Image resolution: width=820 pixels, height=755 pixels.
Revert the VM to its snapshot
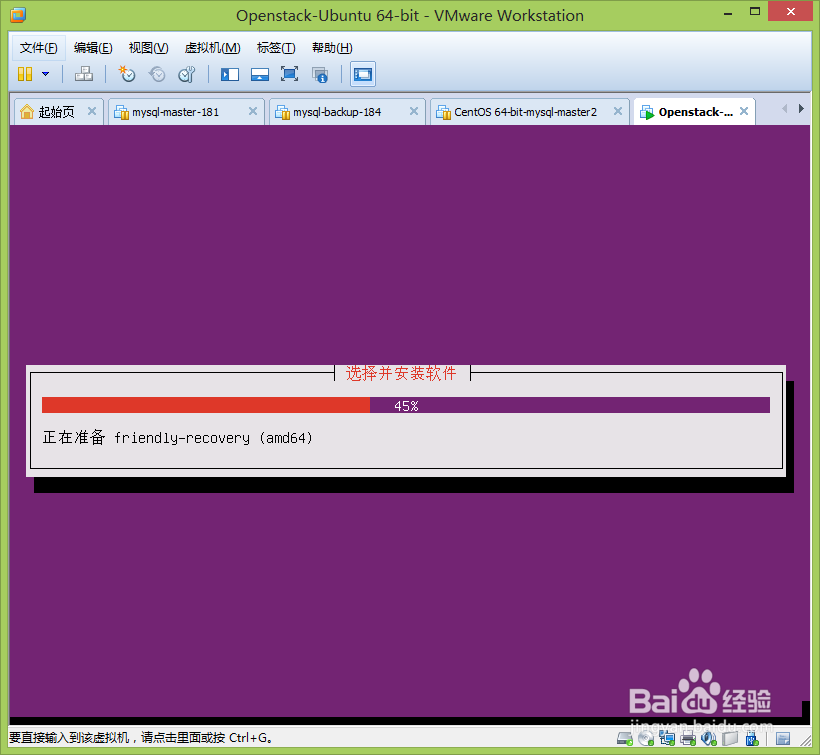pos(157,74)
